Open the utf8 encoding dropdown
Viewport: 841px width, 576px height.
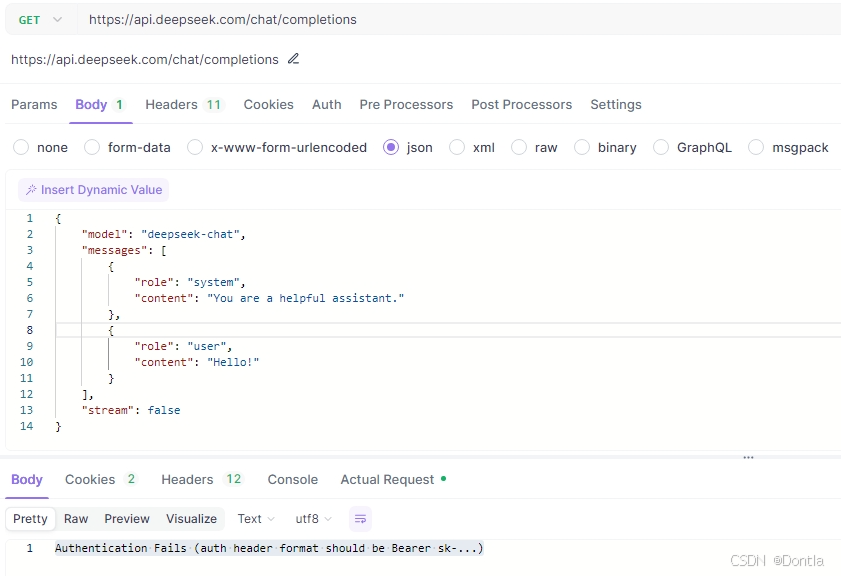point(313,519)
